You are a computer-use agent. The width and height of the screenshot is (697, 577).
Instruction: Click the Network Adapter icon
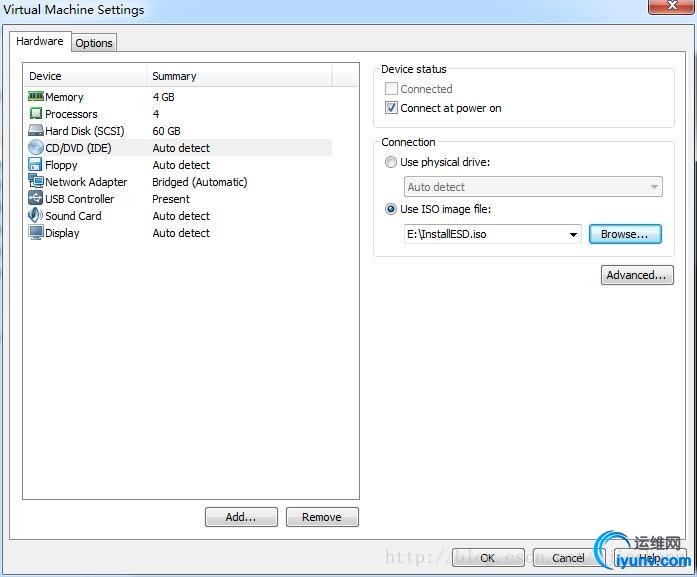[x=36, y=181]
